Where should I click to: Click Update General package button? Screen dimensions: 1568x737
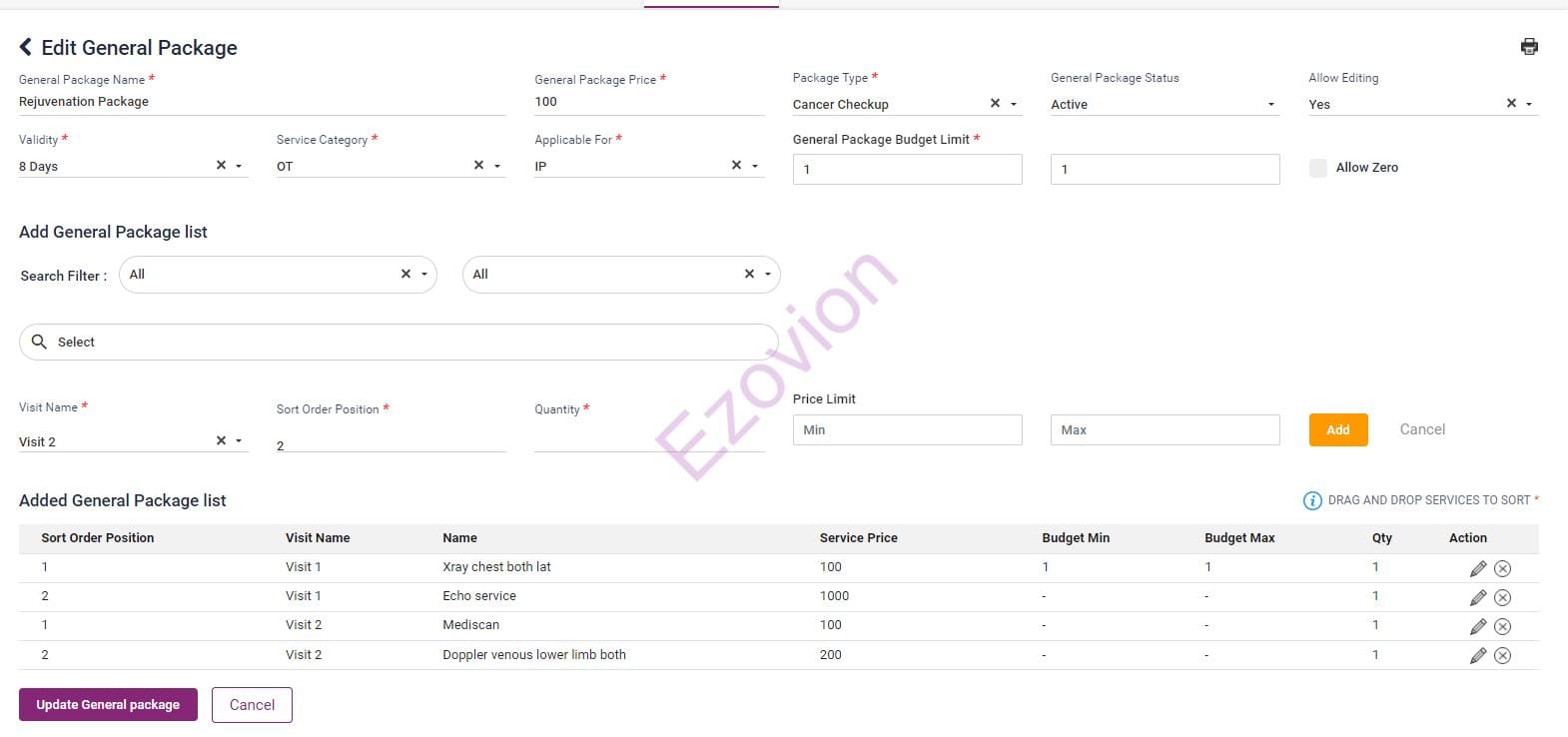(x=108, y=704)
